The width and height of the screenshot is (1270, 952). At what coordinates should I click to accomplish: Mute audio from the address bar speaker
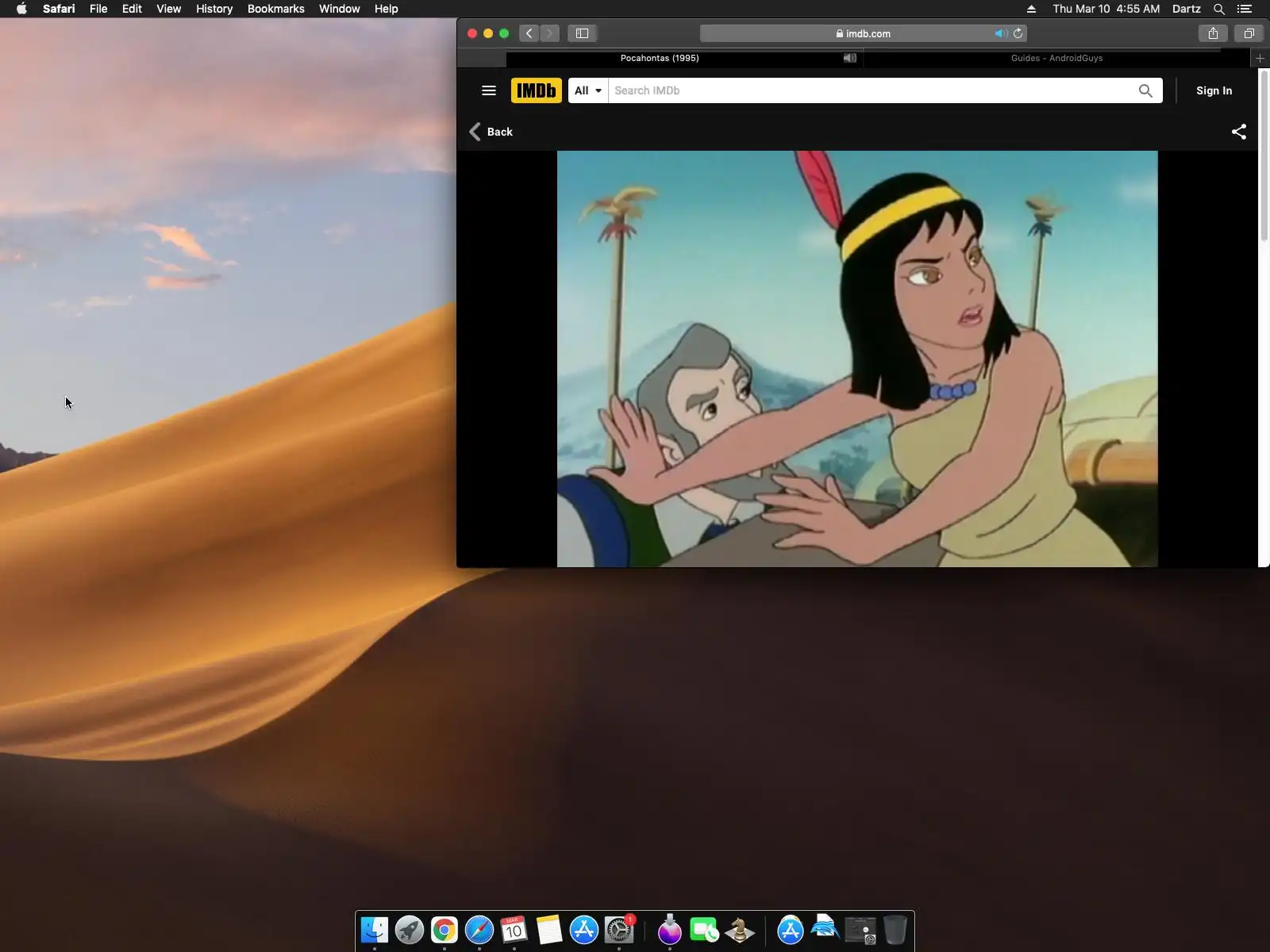coord(1000,33)
